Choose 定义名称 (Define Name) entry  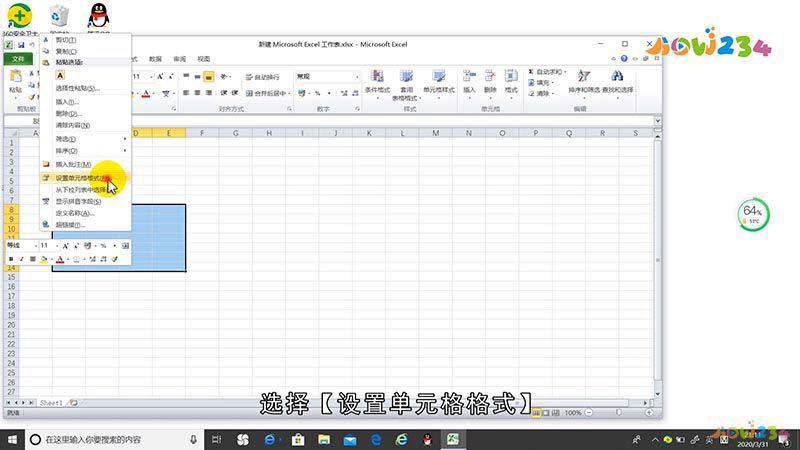coord(75,213)
